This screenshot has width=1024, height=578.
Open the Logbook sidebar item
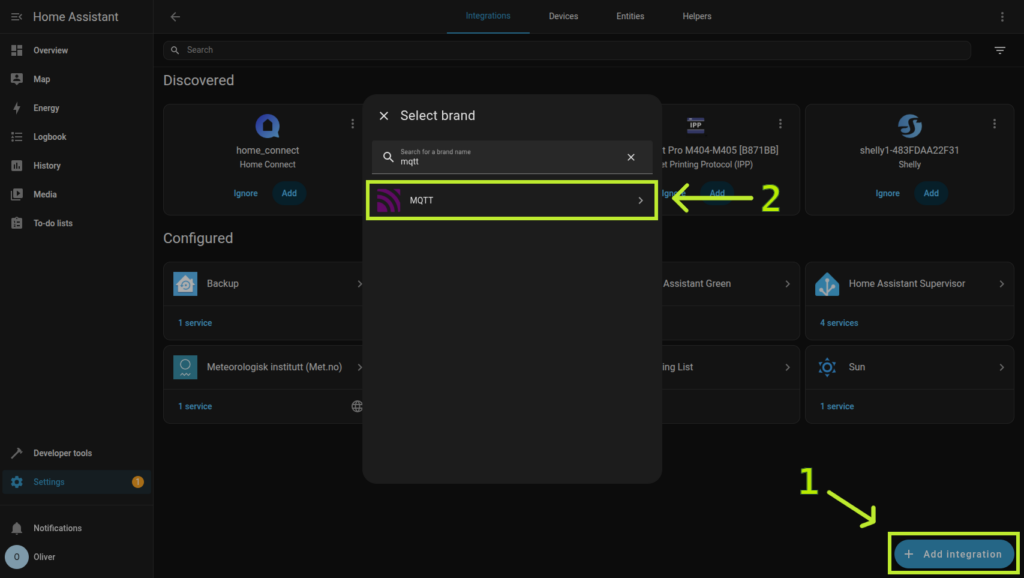click(50, 137)
